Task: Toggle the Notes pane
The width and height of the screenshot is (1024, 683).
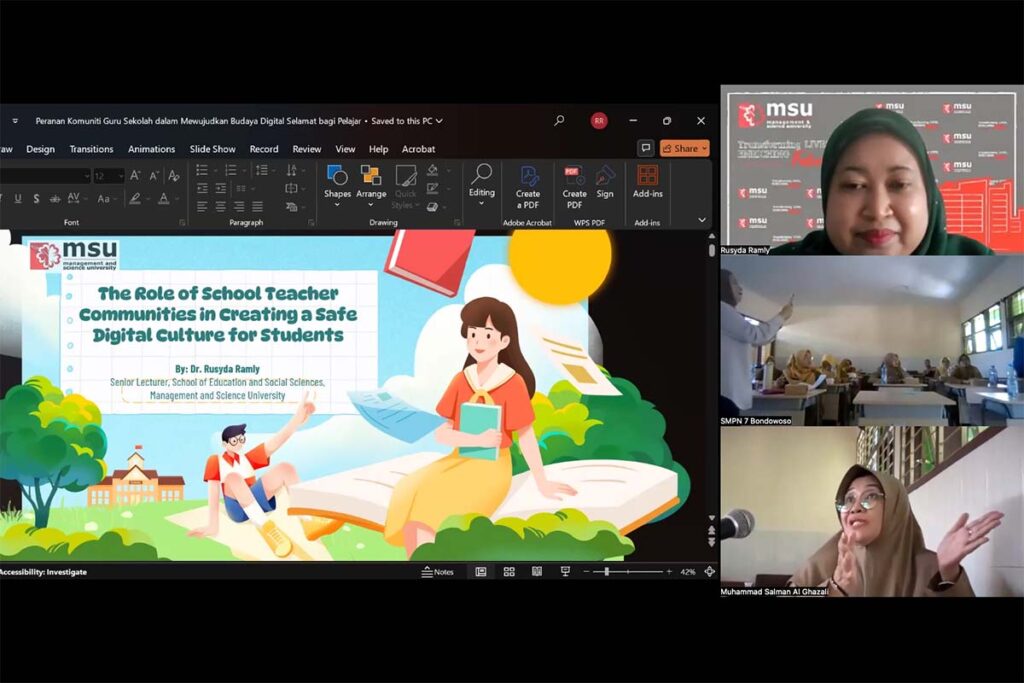Action: (438, 571)
